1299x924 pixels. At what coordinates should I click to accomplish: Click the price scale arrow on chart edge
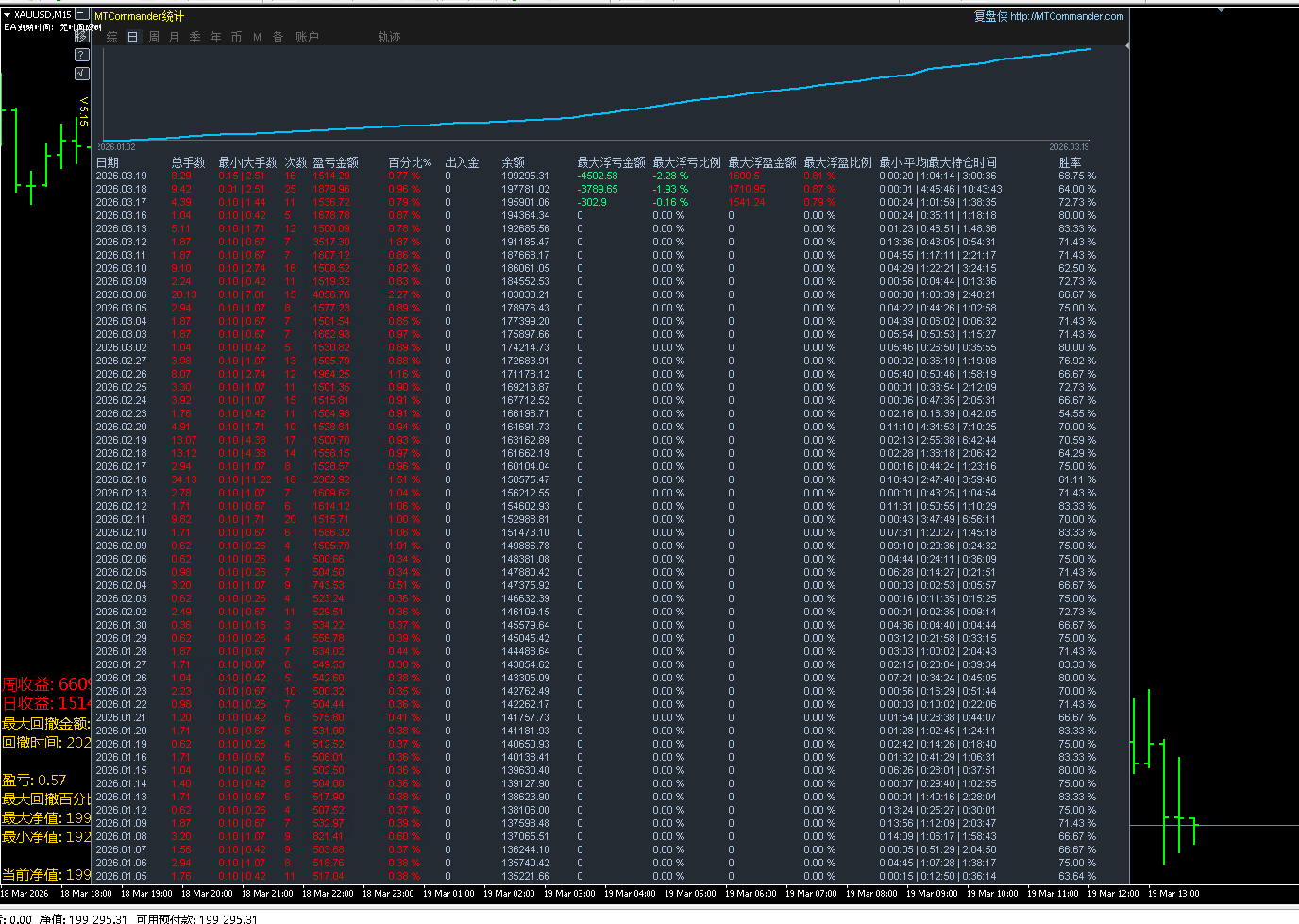tap(1129, 45)
